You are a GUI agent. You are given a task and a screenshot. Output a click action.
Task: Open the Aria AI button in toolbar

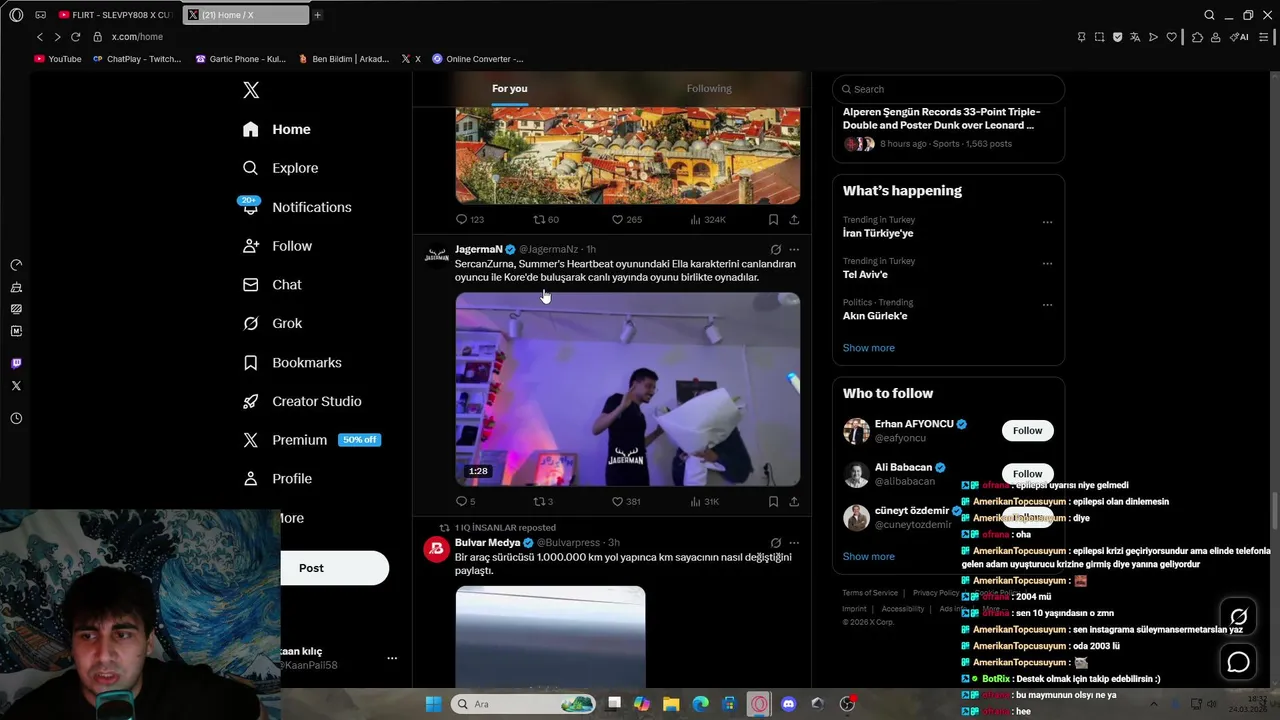tap(1240, 37)
